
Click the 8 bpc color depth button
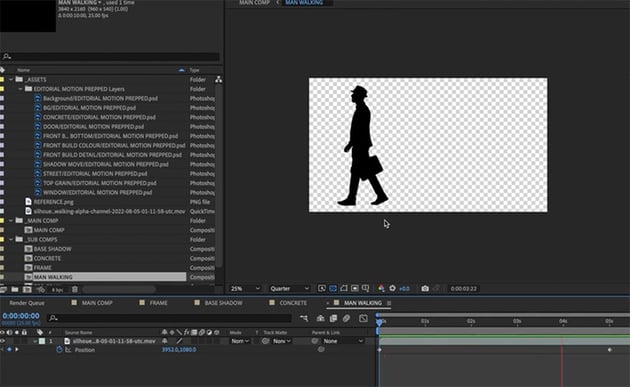point(57,289)
